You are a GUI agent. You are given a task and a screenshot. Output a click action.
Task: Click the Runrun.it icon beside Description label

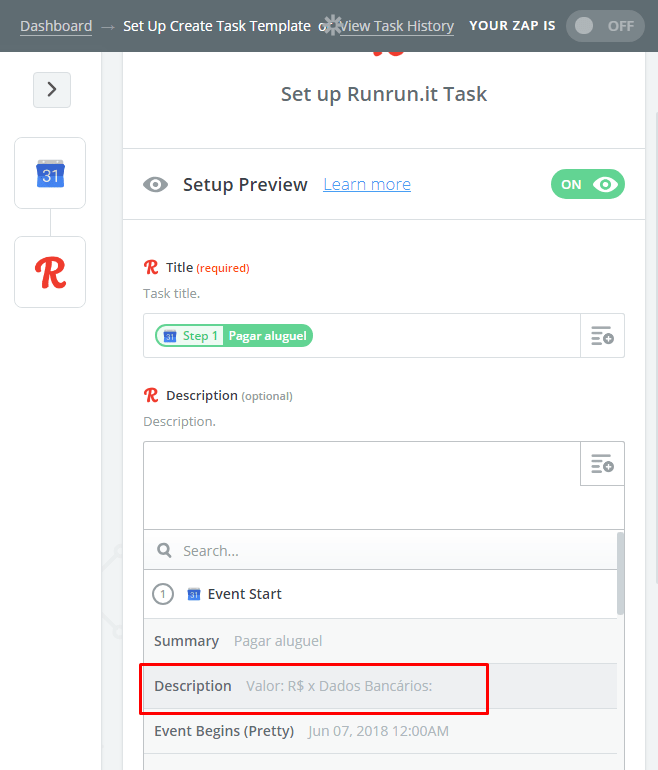point(151,395)
